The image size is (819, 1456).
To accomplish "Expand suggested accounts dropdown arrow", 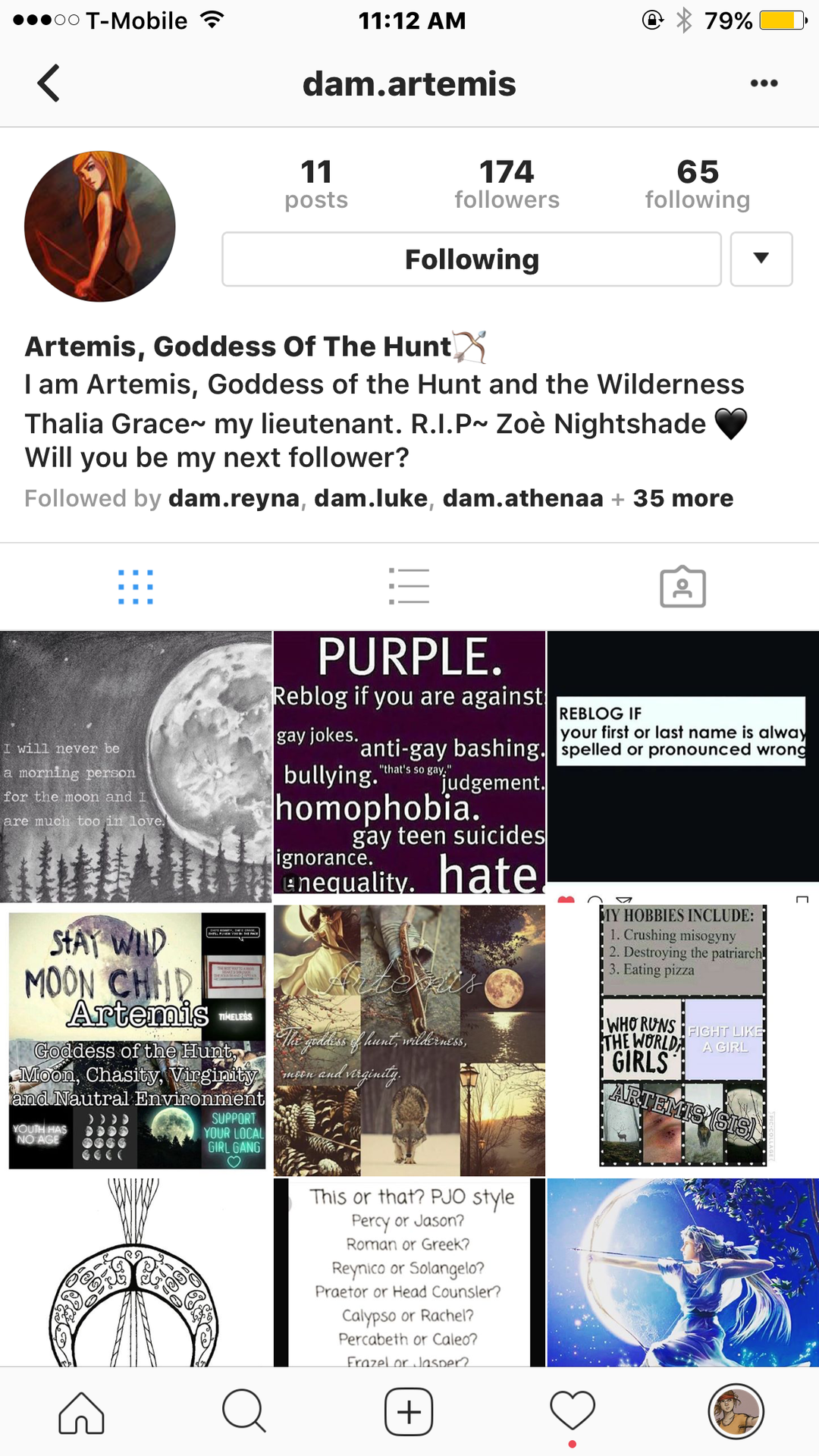I will point(761,259).
